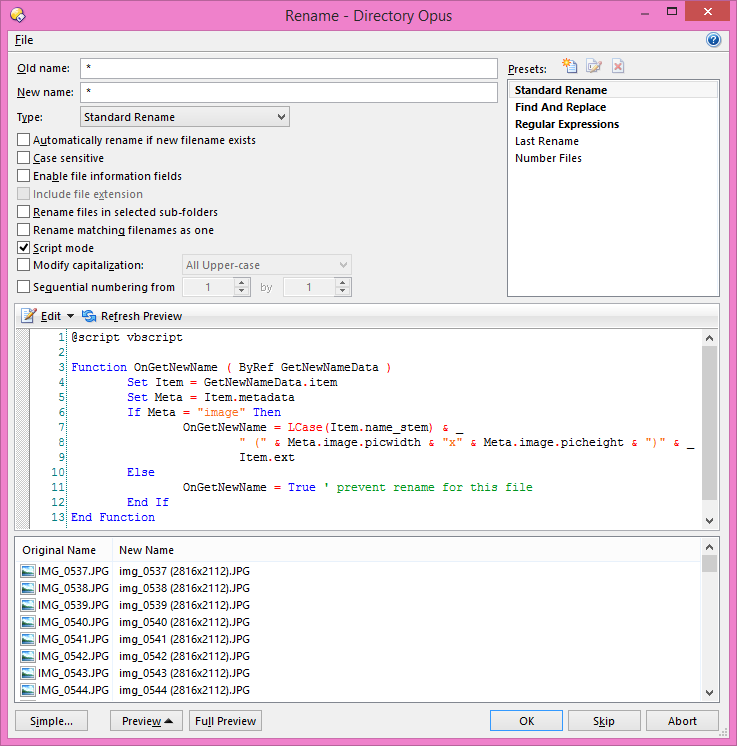The height and width of the screenshot is (746, 737).
Task: Click the add new preset icon
Action: click(x=570, y=67)
